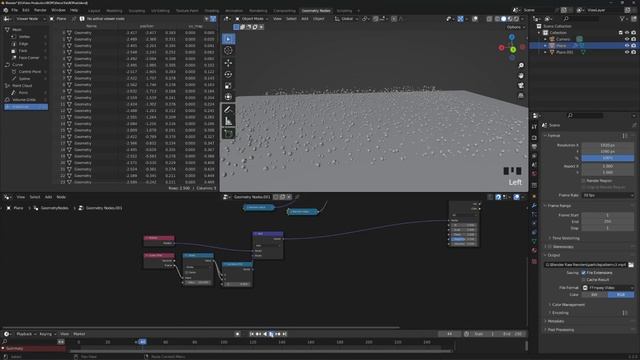Open the Frame Rate dropdown

[608, 196]
